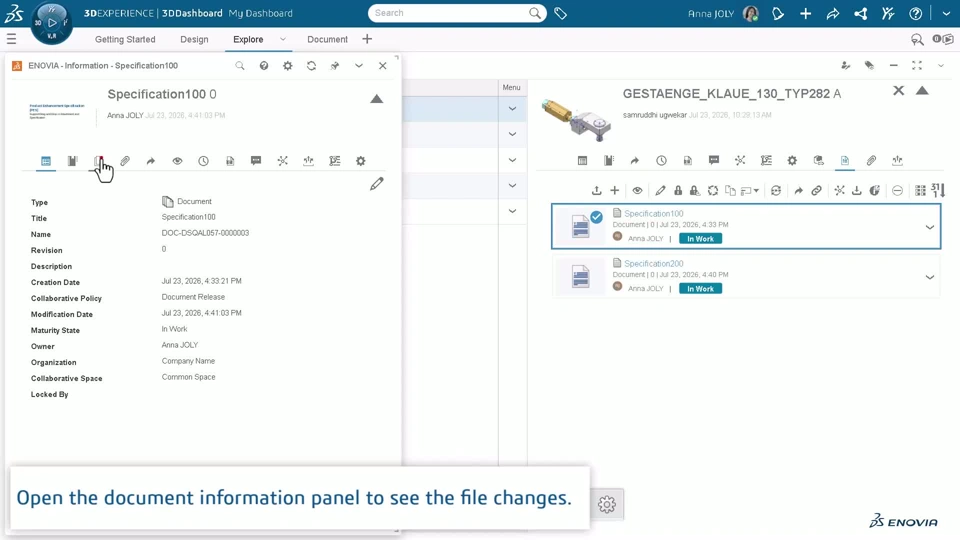Click the tag icon beside search bar
Viewport: 960px width, 540px height.
[x=560, y=13]
